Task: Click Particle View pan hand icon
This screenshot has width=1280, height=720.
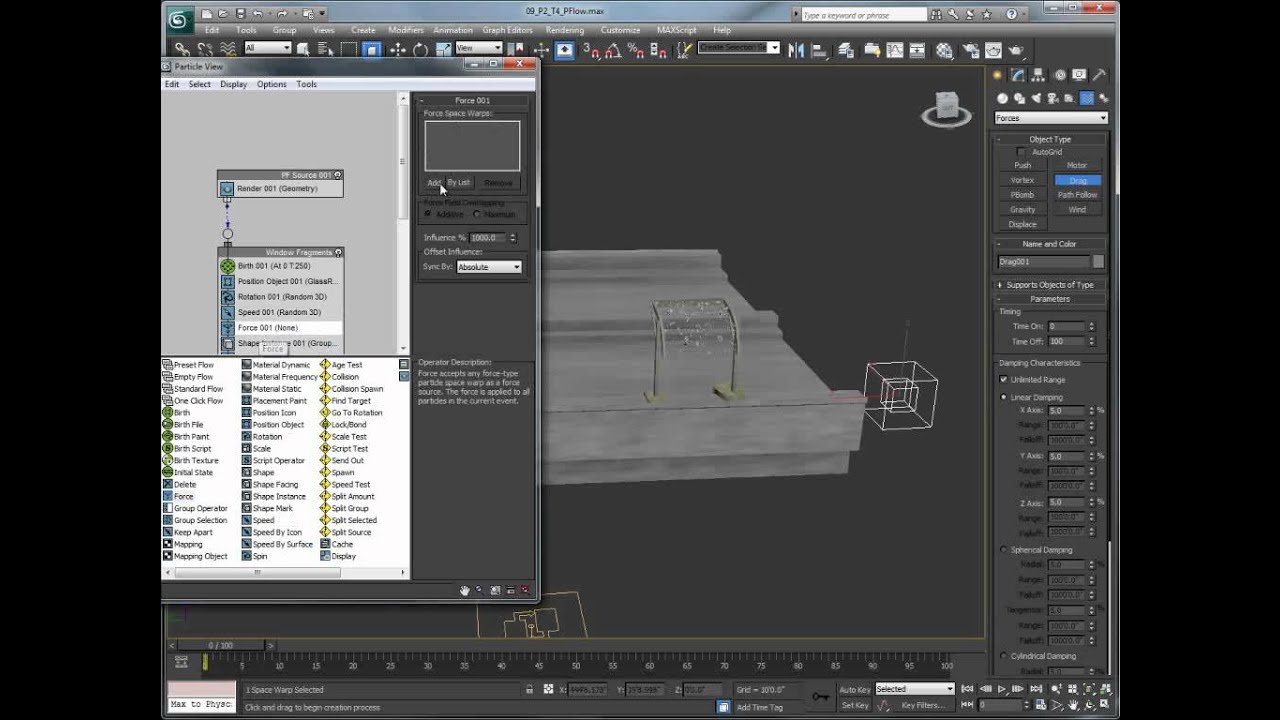Action: point(465,591)
